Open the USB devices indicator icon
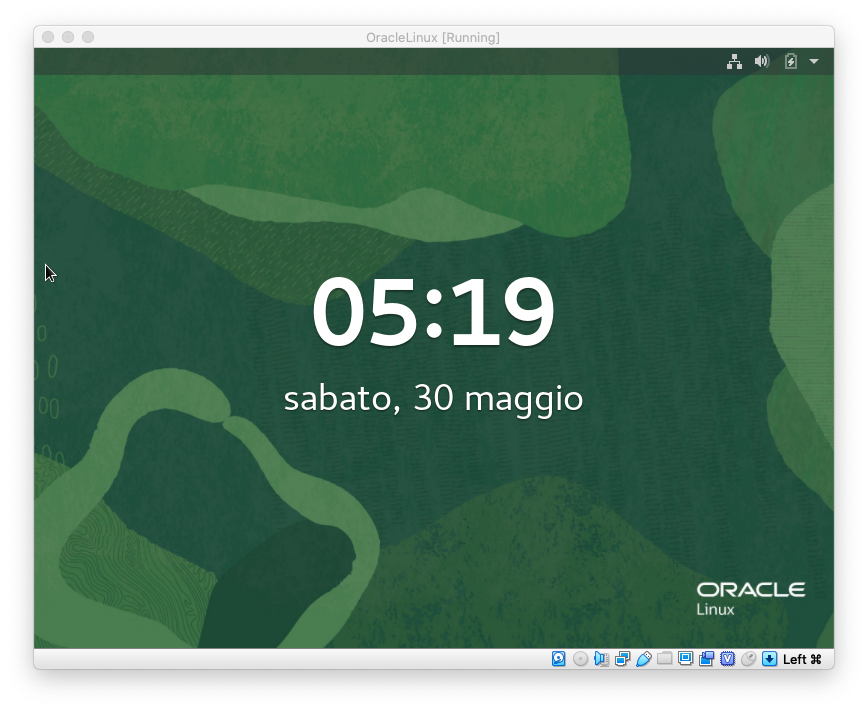This screenshot has height=711, width=868. click(x=643, y=658)
